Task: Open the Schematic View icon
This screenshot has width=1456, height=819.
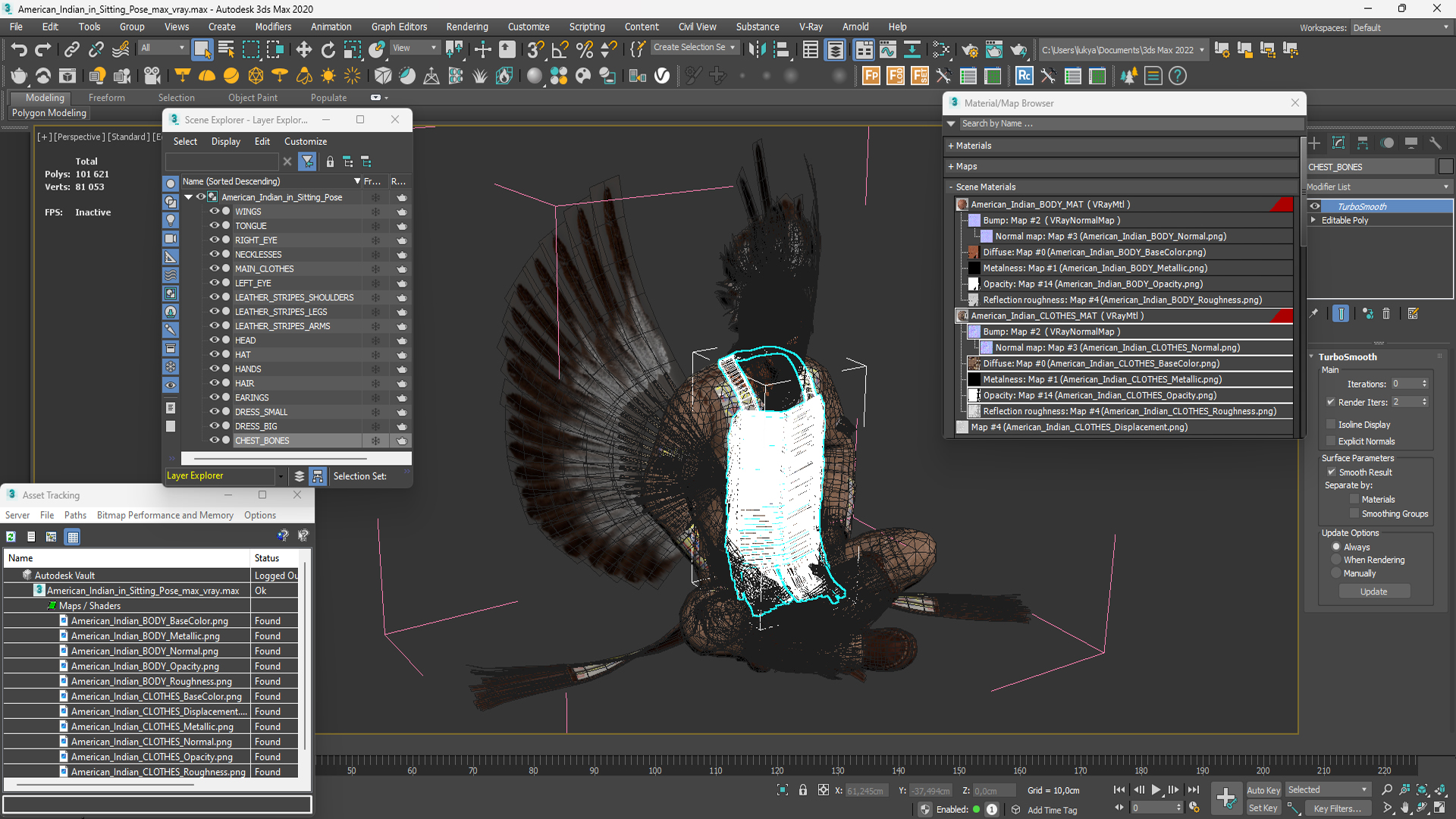Action: click(912, 50)
